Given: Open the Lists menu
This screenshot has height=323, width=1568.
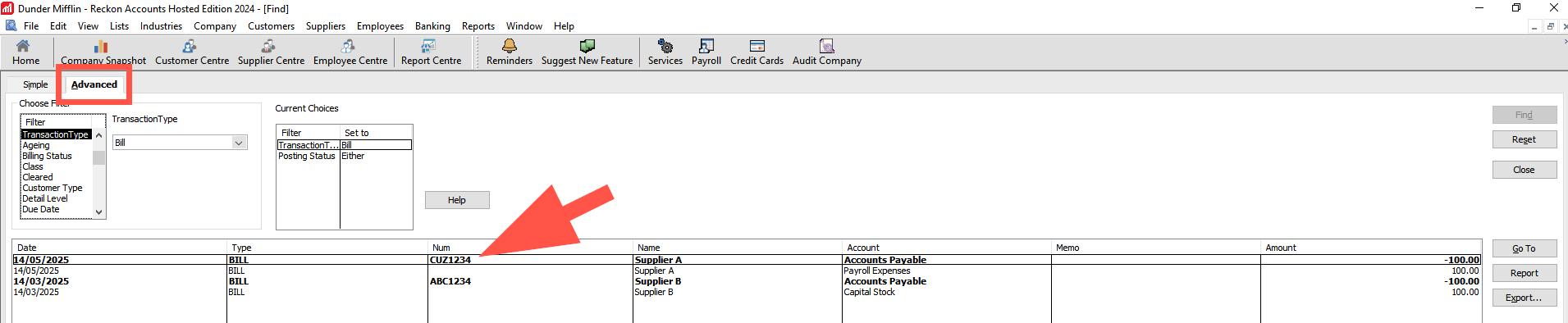Looking at the screenshot, I should pos(119,26).
